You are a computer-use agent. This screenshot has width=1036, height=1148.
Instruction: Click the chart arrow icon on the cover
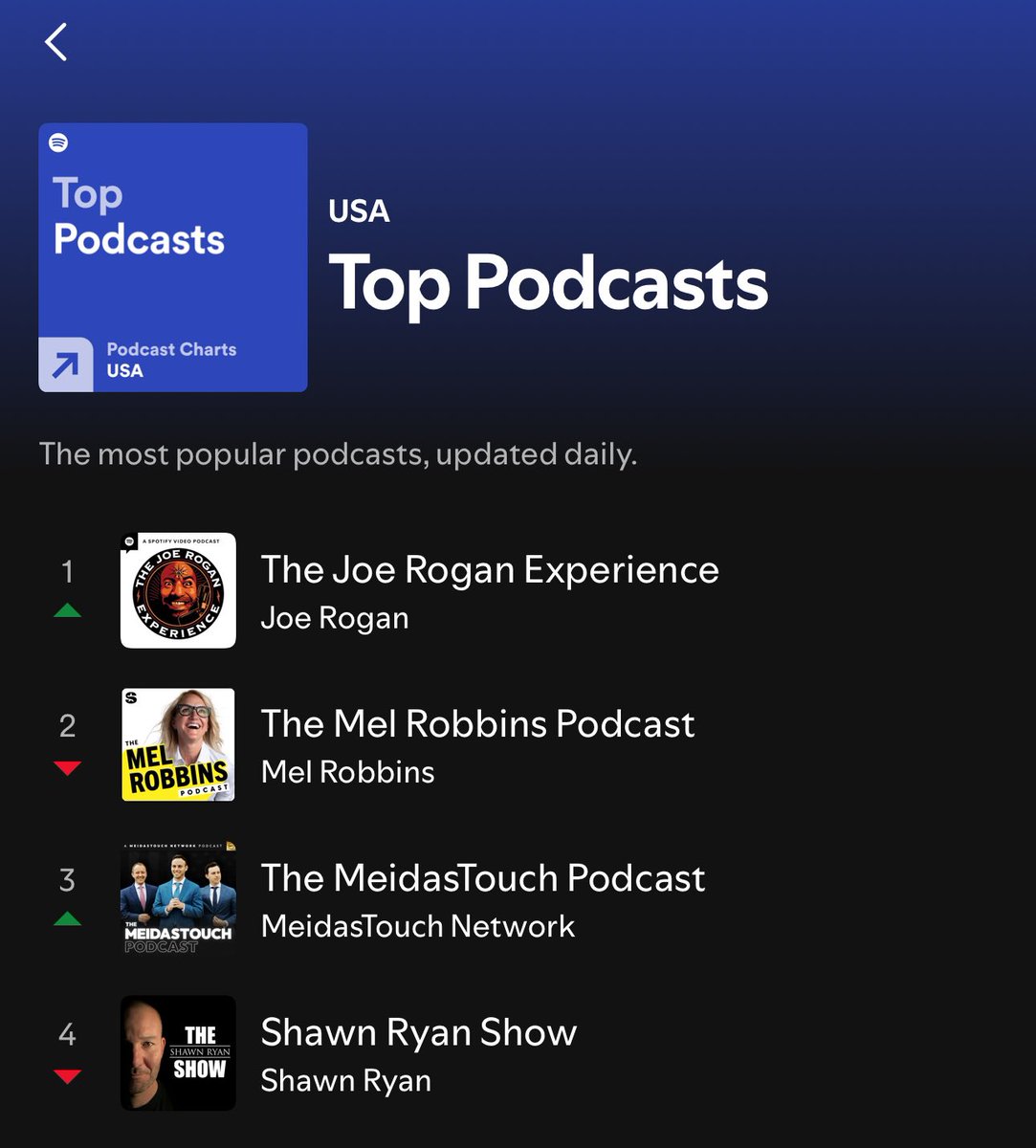66,364
